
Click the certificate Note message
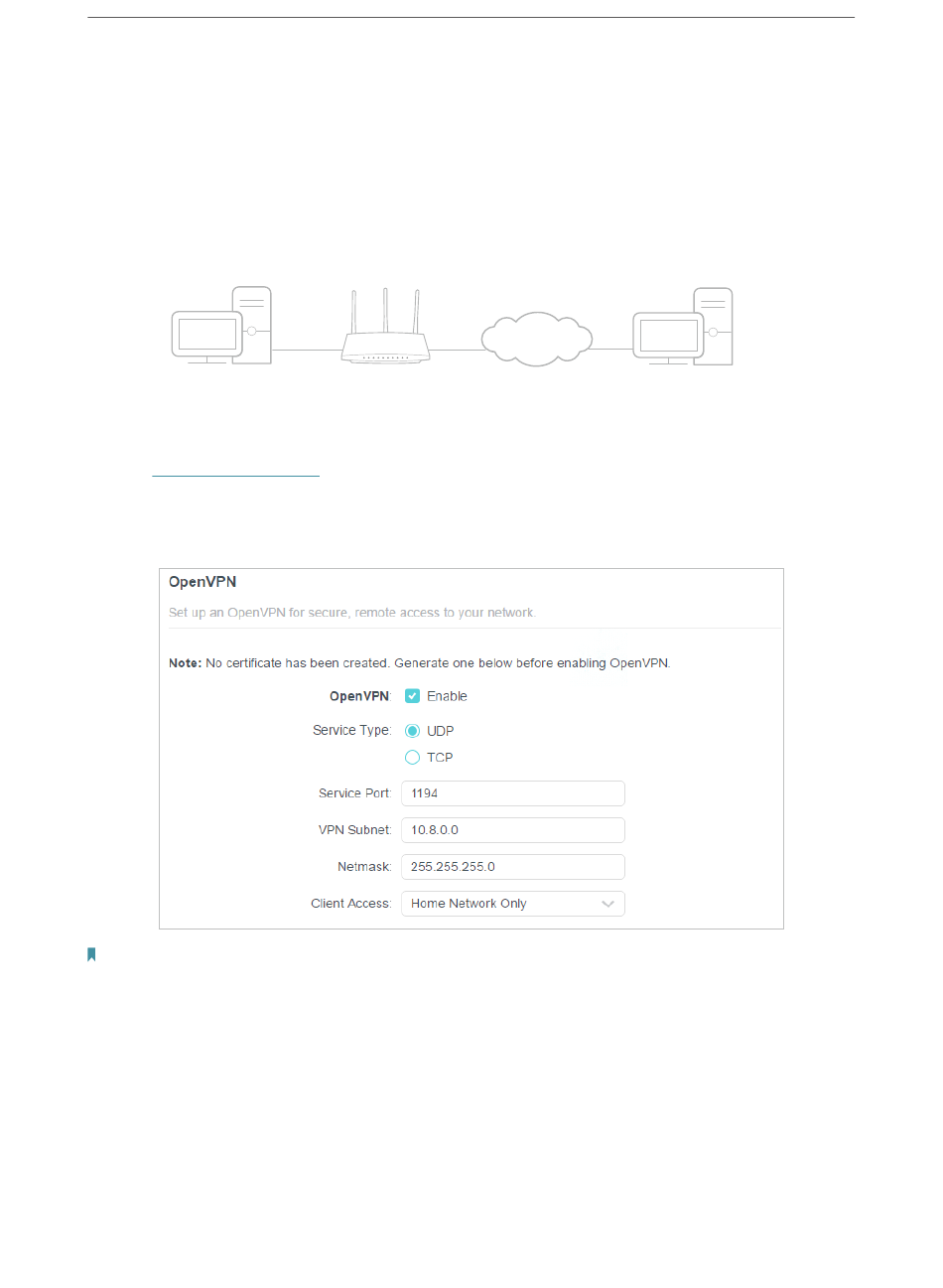pyautogui.click(x=420, y=663)
